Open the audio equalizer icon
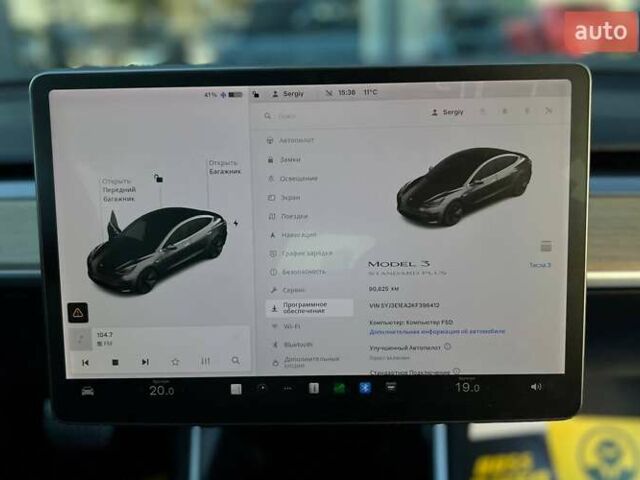Image resolution: width=640 pixels, height=480 pixels. [x=205, y=361]
